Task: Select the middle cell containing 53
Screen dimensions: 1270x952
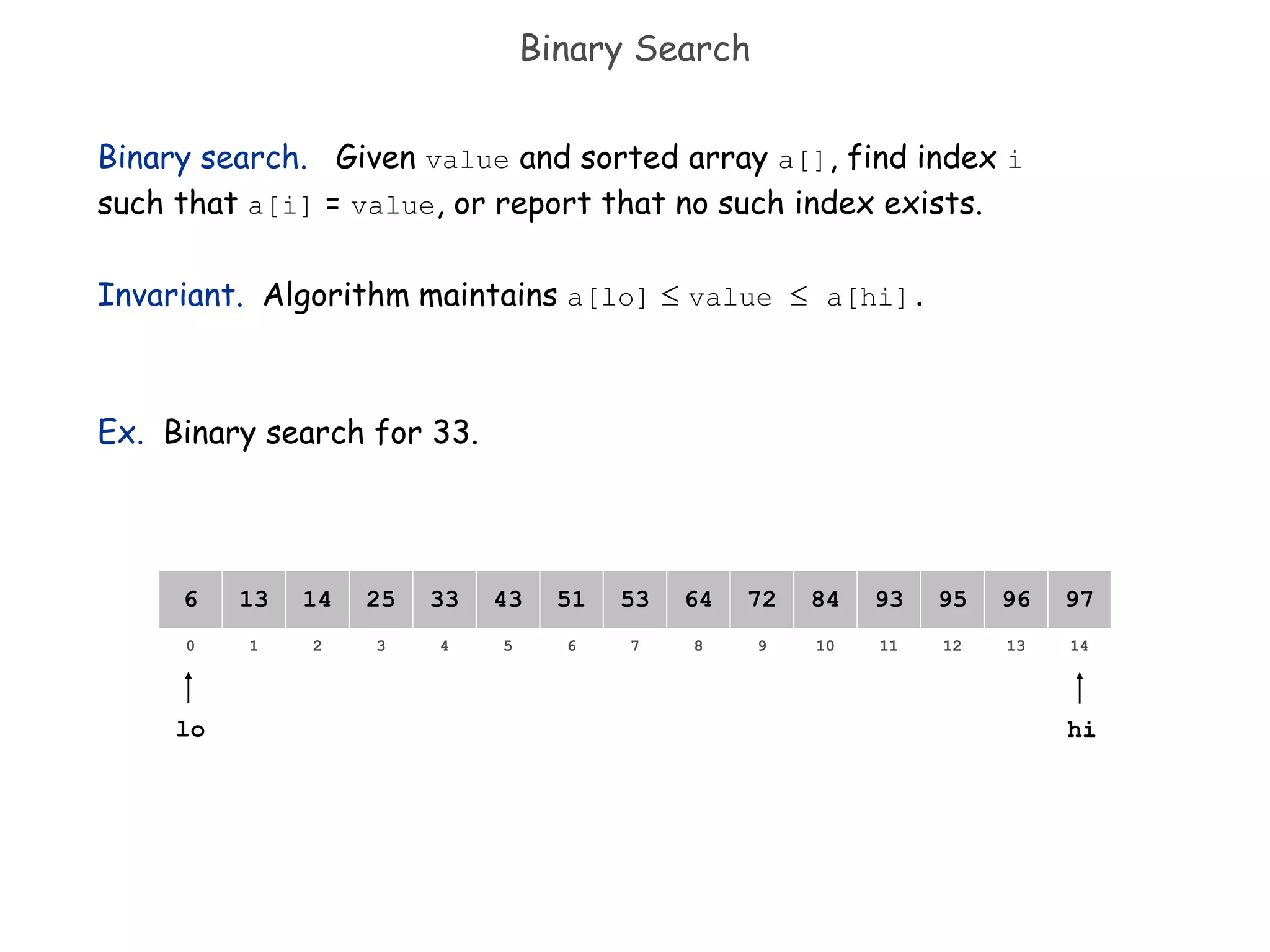Action: point(635,599)
